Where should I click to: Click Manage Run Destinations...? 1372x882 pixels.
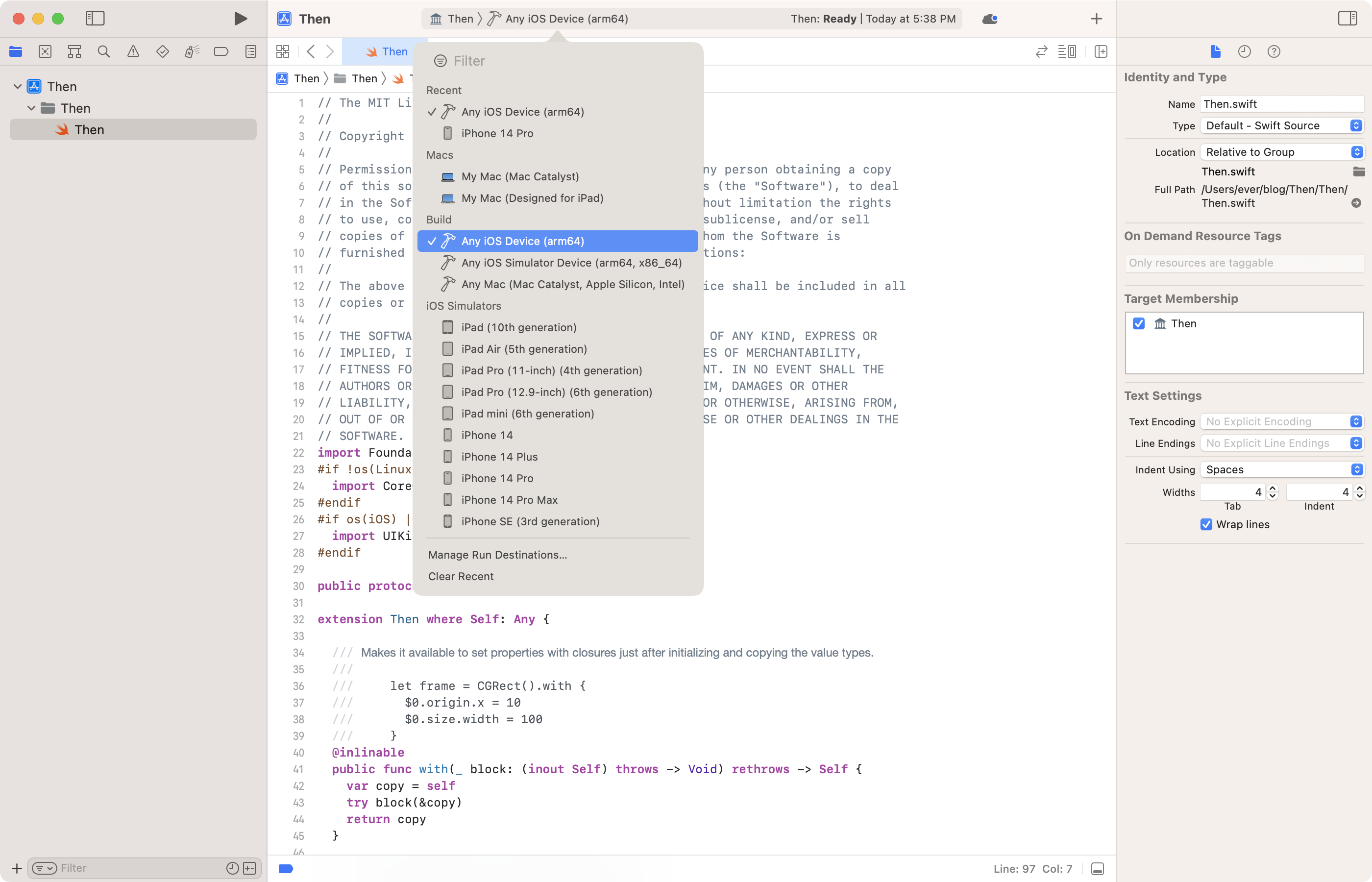497,555
